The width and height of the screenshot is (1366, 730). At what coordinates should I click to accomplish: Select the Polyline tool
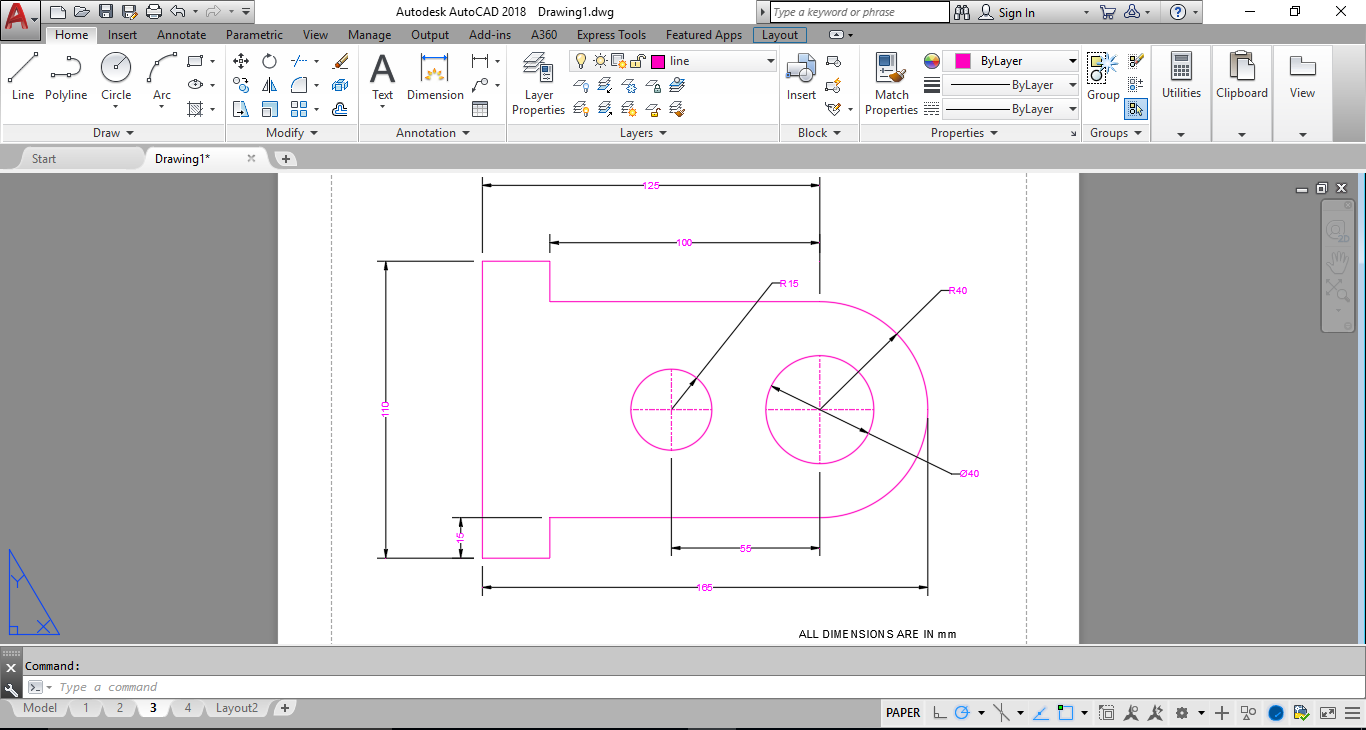pos(66,77)
